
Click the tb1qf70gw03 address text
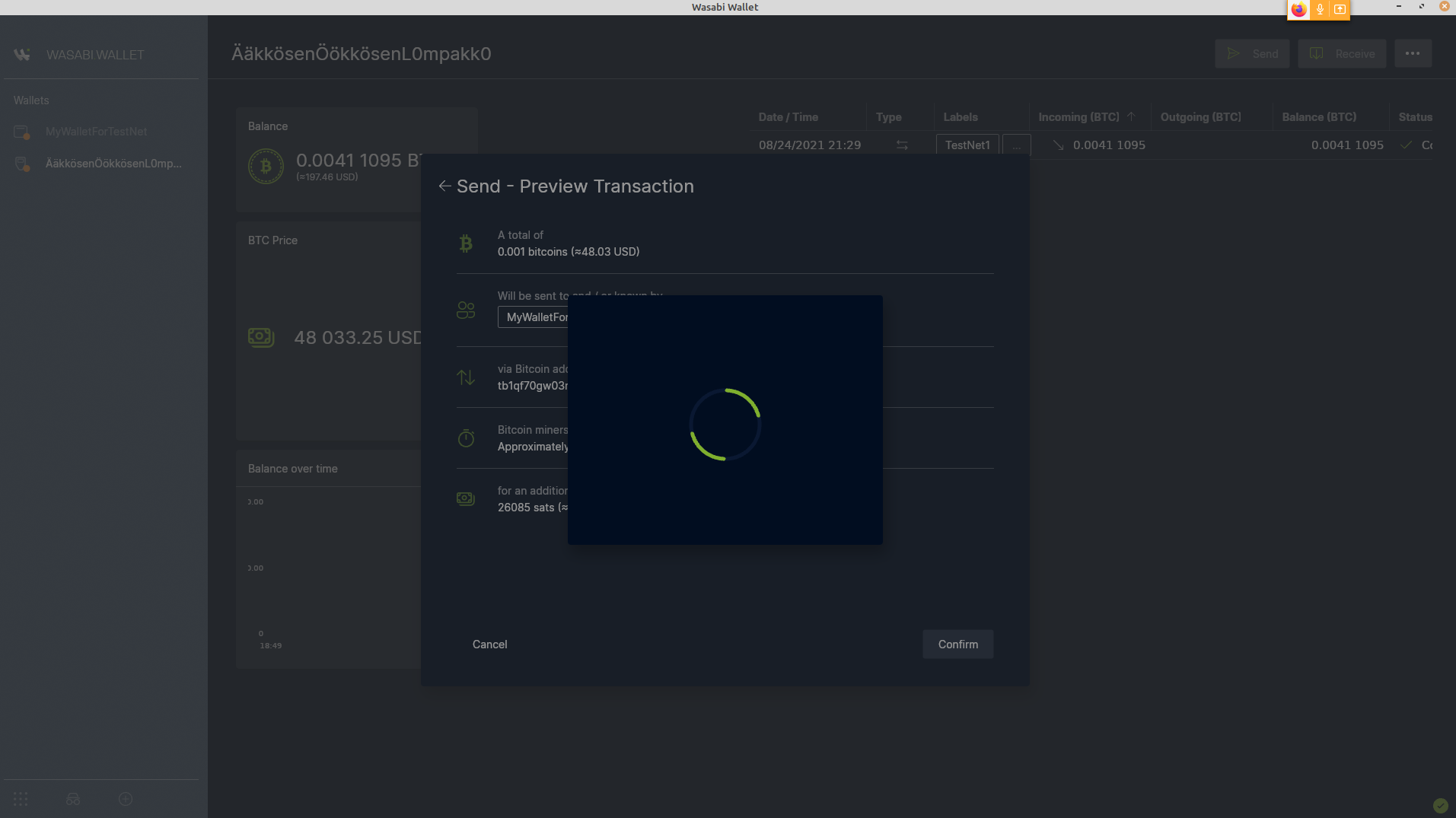[x=533, y=386]
